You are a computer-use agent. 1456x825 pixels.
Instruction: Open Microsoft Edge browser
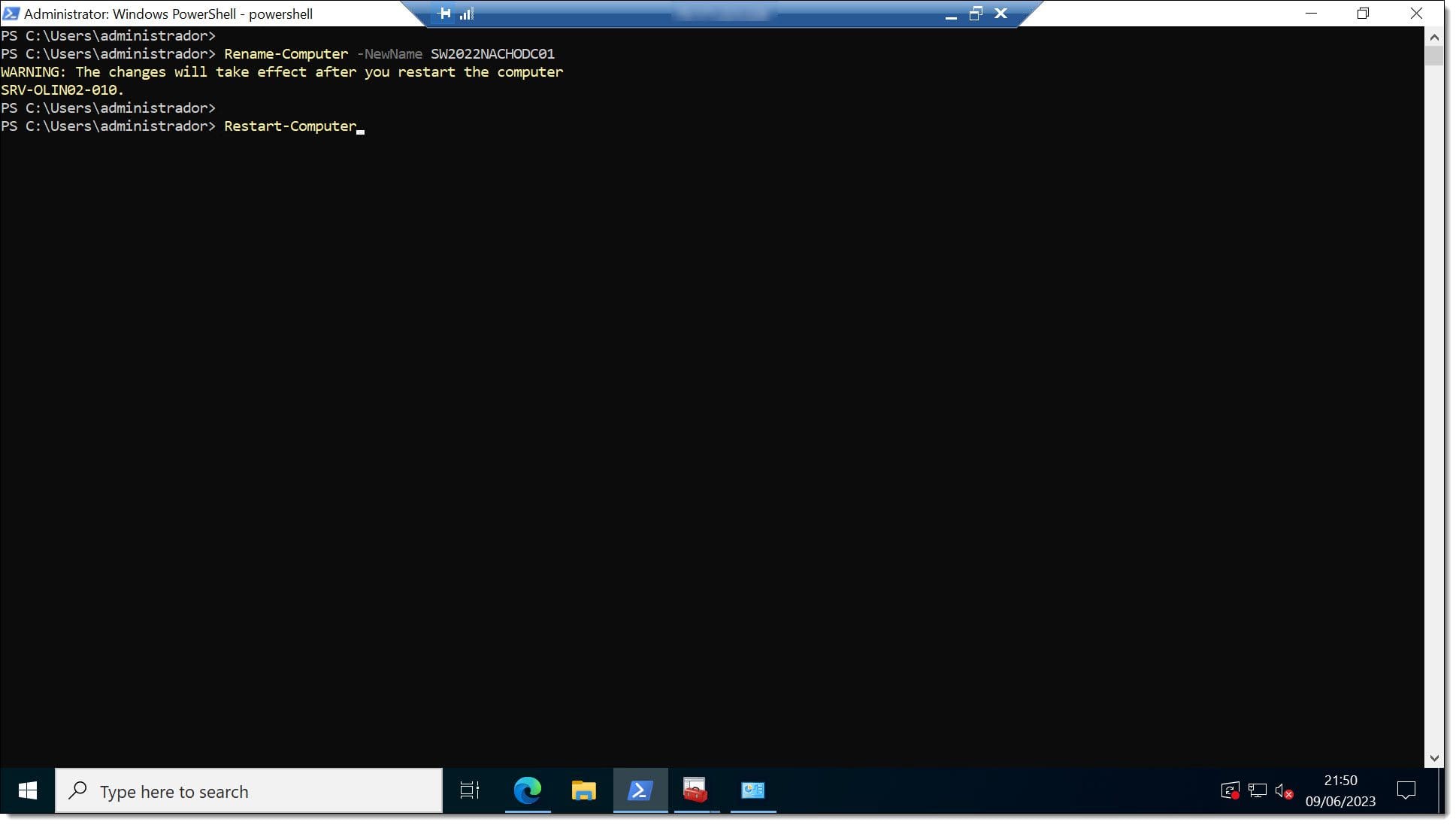(x=526, y=791)
